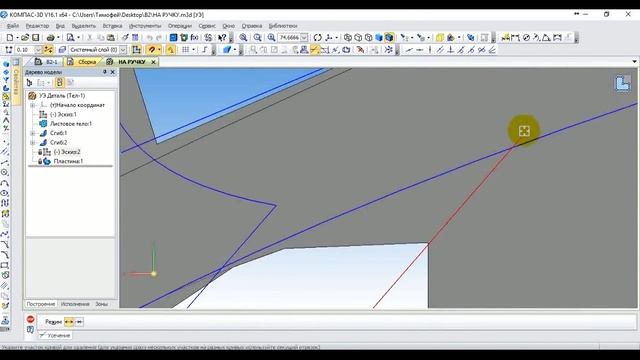Pin the model tree panel
Viewport: 640px width, 360px height.
pyautogui.click(x=104, y=72)
